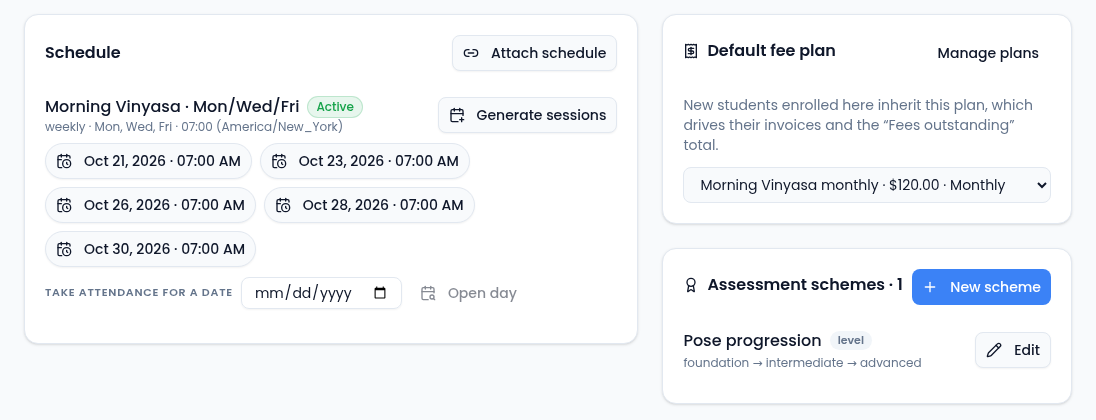Viewport: 1096px width, 420px height.
Task: Click the Active status badge
Action: click(x=335, y=107)
